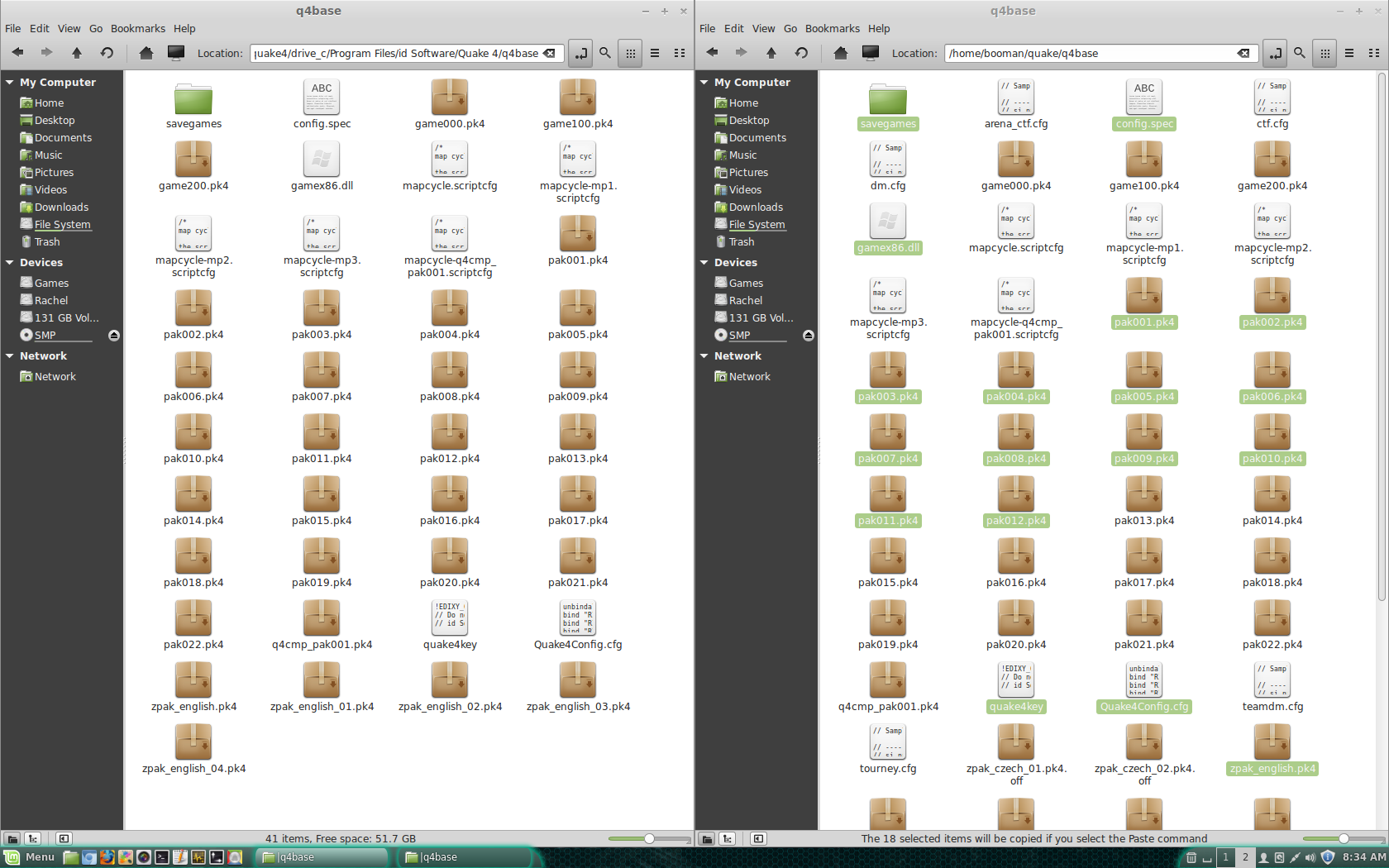
Task: Open Downloads in left window sidebar
Action: 61,207
